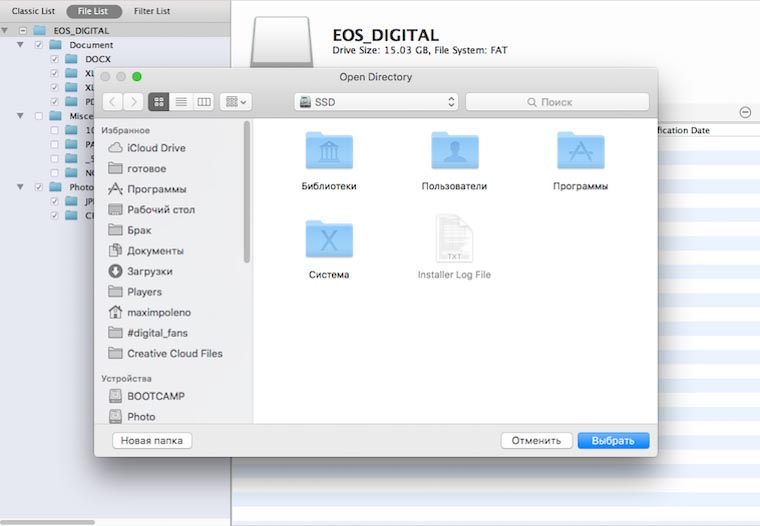
Task: Click the horizontal scrollbar in left panel
Action: coord(48,523)
